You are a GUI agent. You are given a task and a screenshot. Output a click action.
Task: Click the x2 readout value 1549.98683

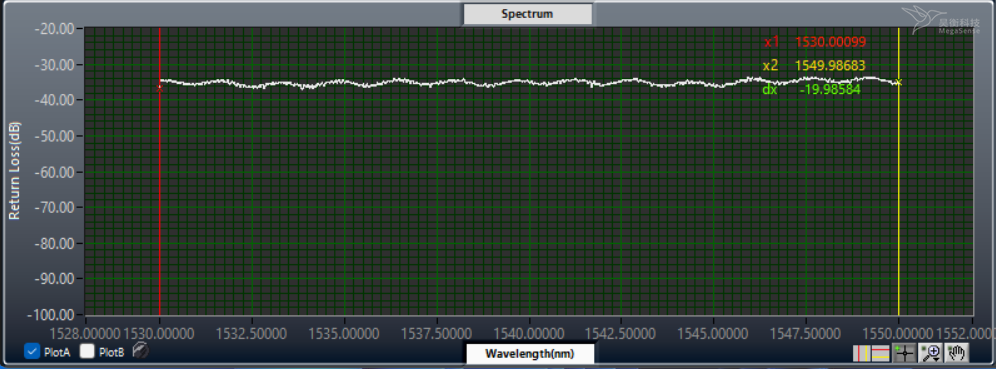point(830,65)
